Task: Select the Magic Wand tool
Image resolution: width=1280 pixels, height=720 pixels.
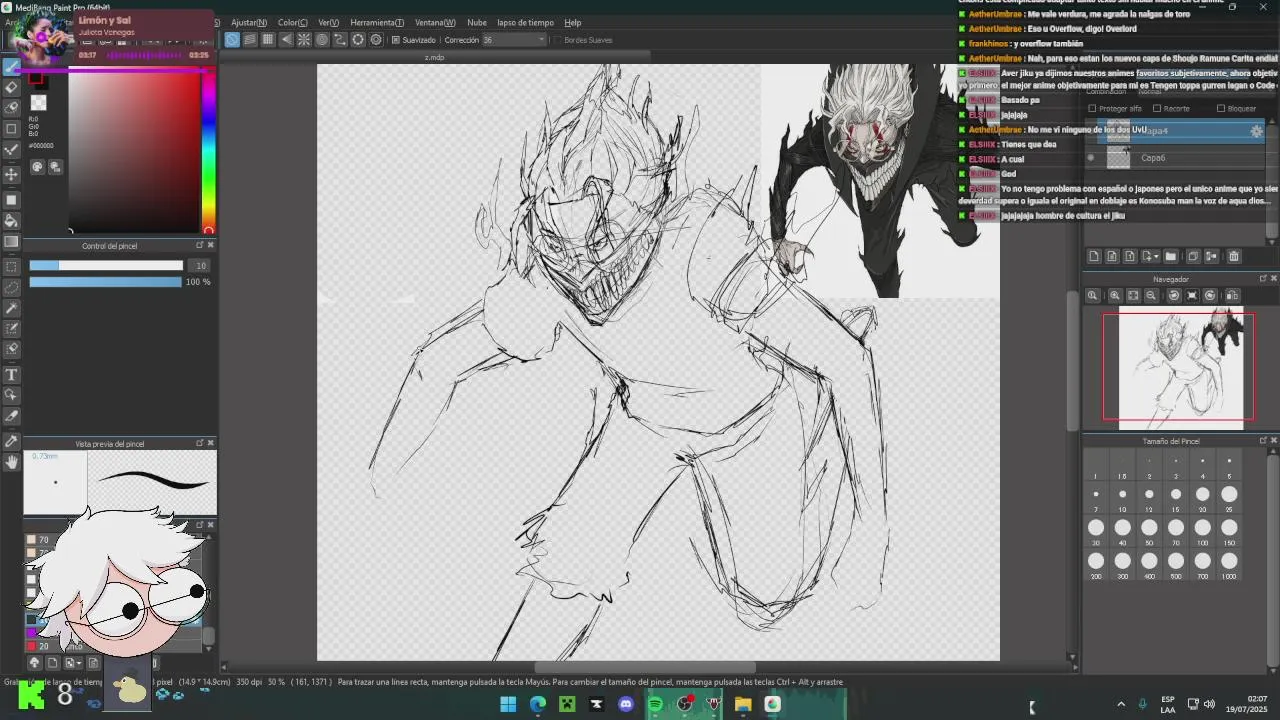Action: [x=12, y=308]
